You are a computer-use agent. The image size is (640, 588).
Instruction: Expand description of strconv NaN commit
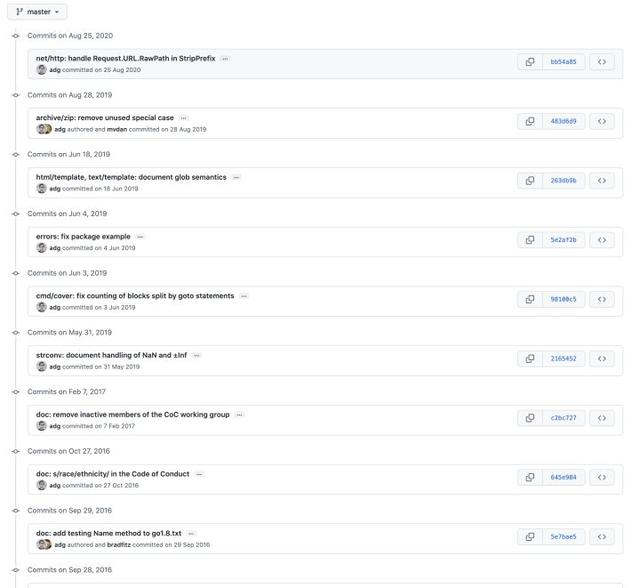197,356
